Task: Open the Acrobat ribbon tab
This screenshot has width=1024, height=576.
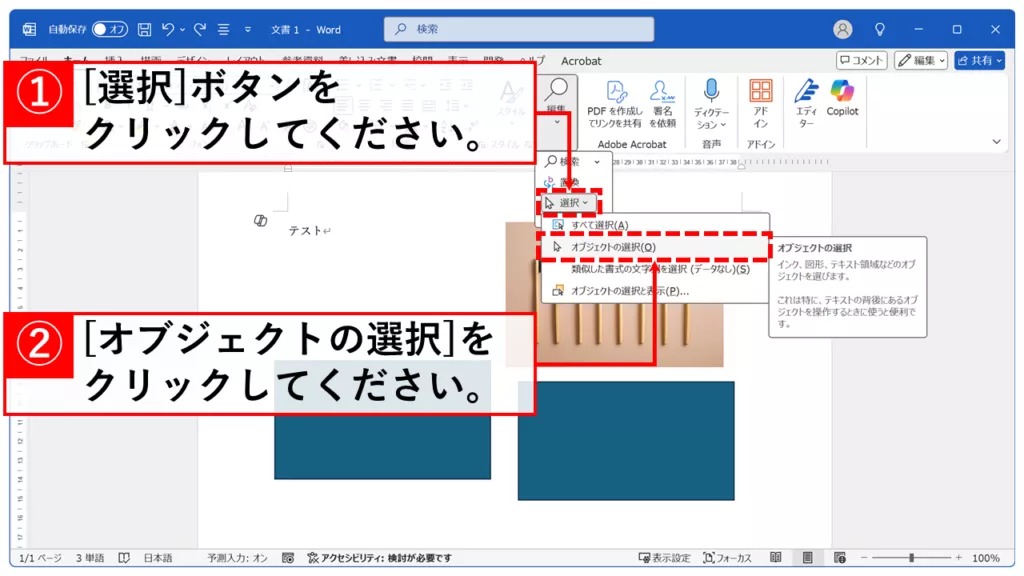Action: coord(581,61)
